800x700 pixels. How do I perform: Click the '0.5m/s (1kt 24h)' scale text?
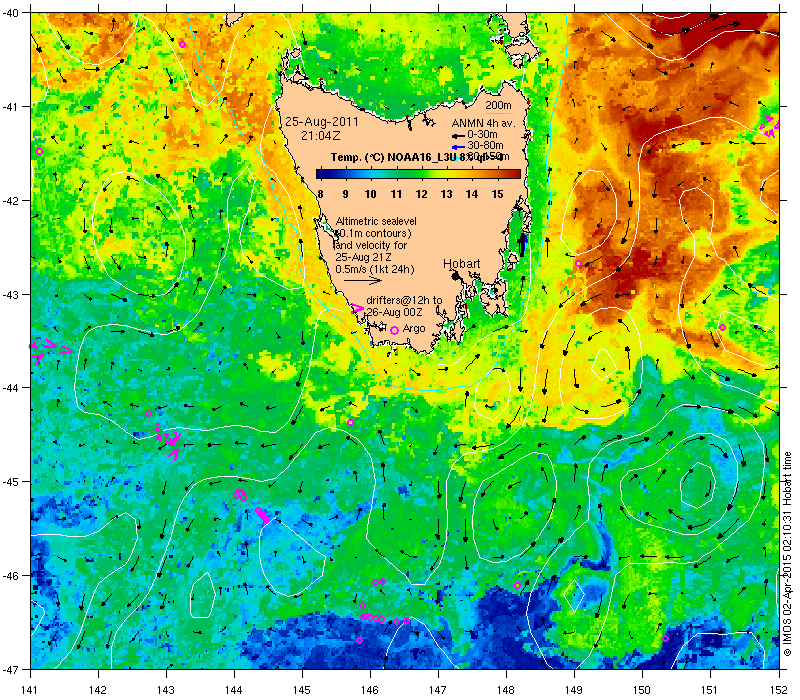375,269
